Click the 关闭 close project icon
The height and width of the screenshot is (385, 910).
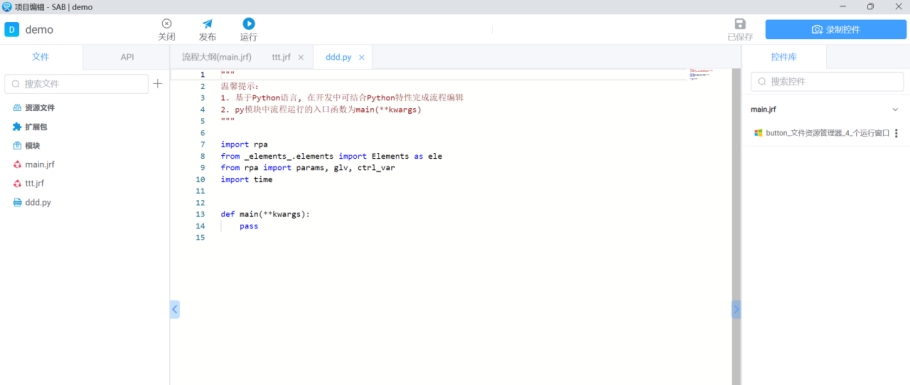point(167,24)
